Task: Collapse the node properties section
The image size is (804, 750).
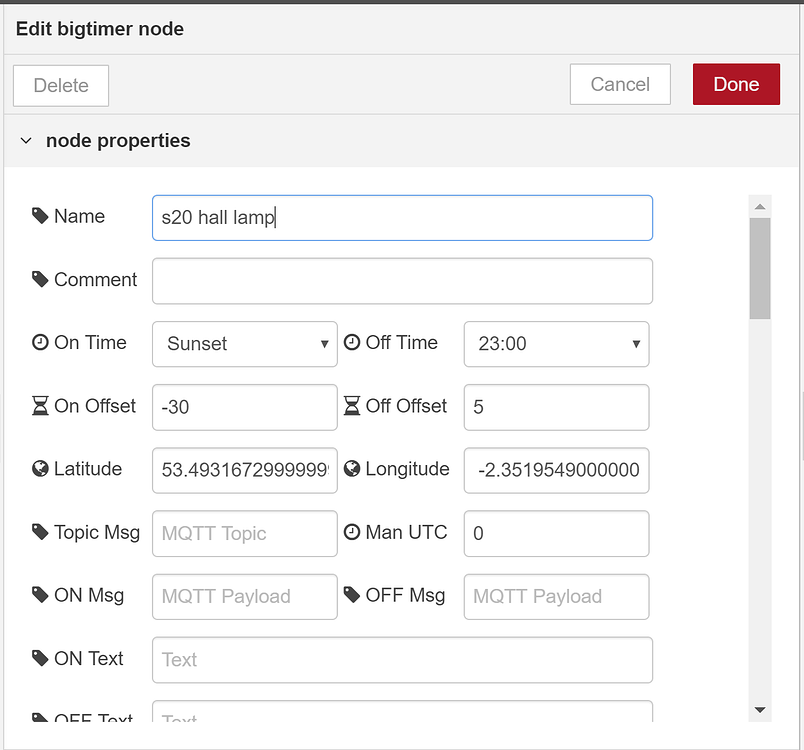Action: coord(25,141)
